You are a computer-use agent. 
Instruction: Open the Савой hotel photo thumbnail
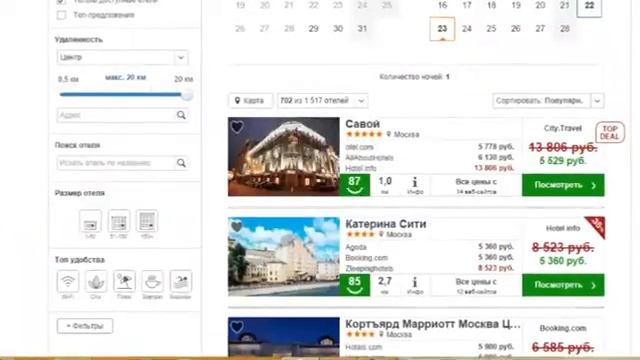pyautogui.click(x=284, y=157)
